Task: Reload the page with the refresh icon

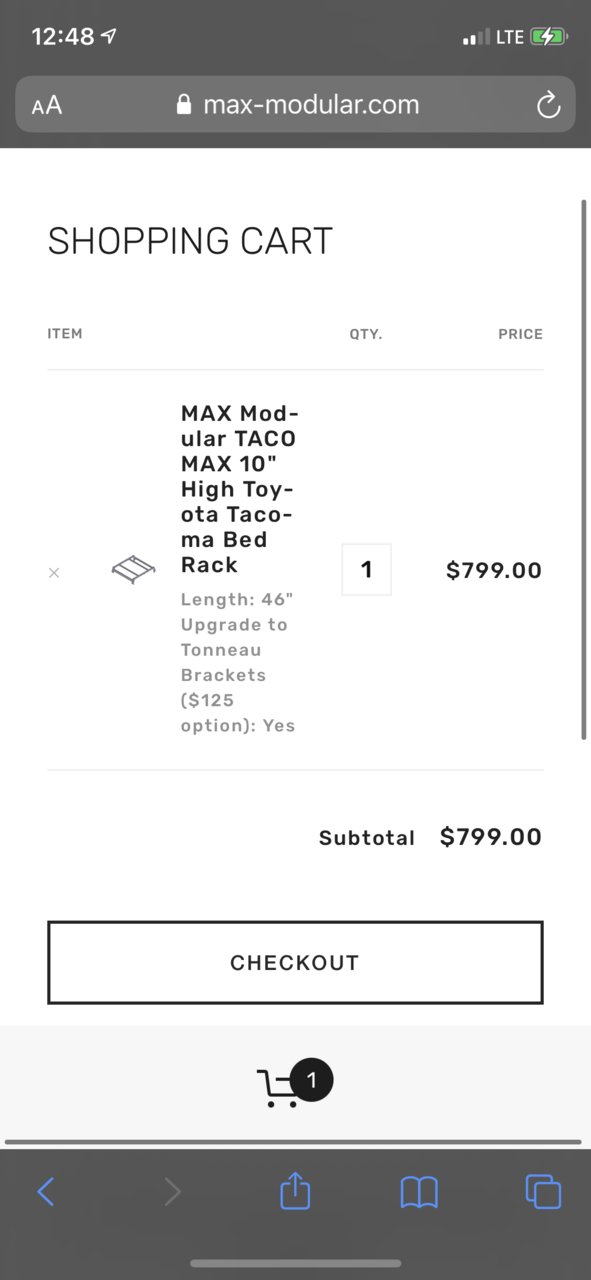Action: pyautogui.click(x=548, y=105)
